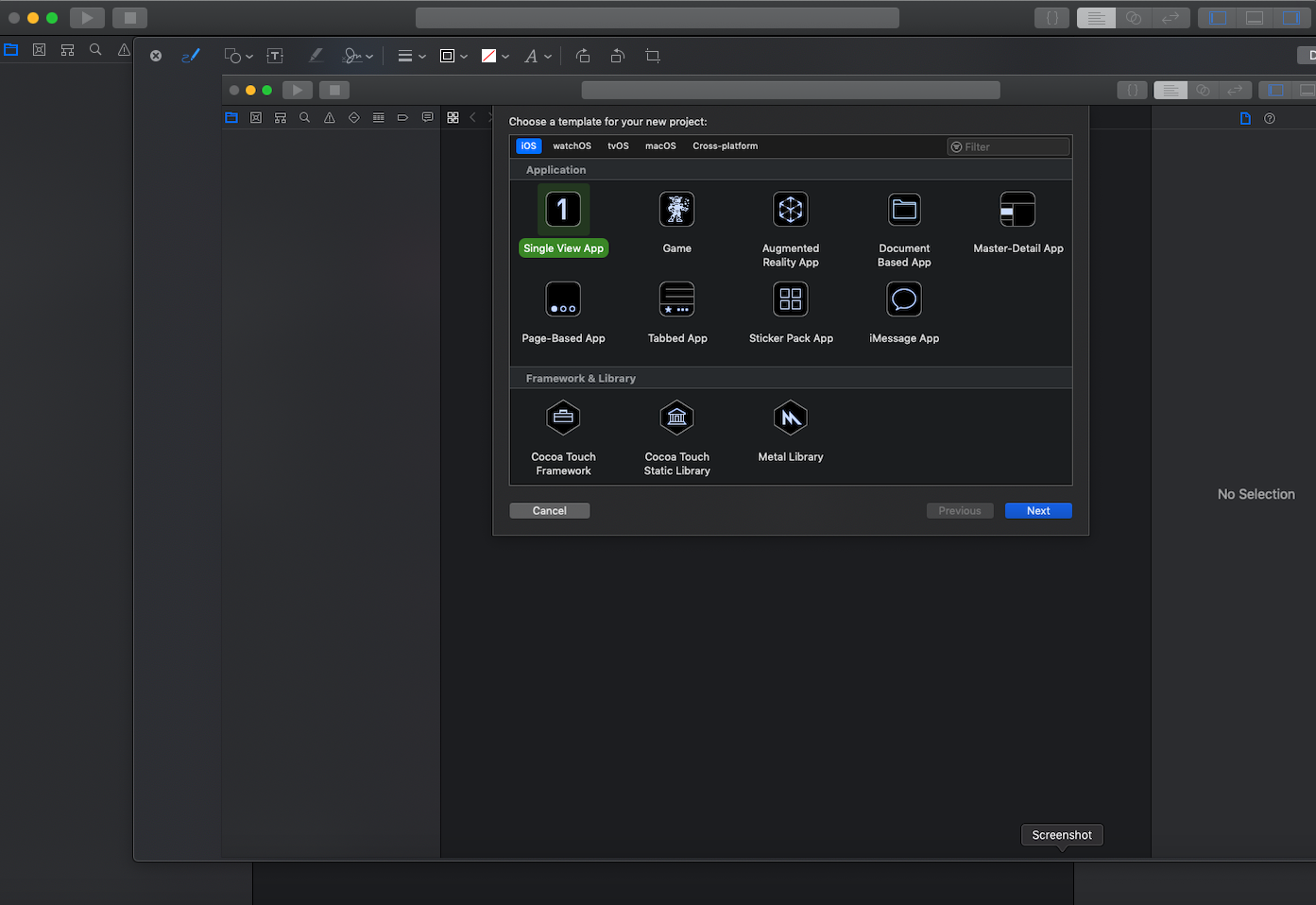Screen dimensions: 1316x905
Task: Select the standard editor in outer window
Action: (x=1096, y=18)
